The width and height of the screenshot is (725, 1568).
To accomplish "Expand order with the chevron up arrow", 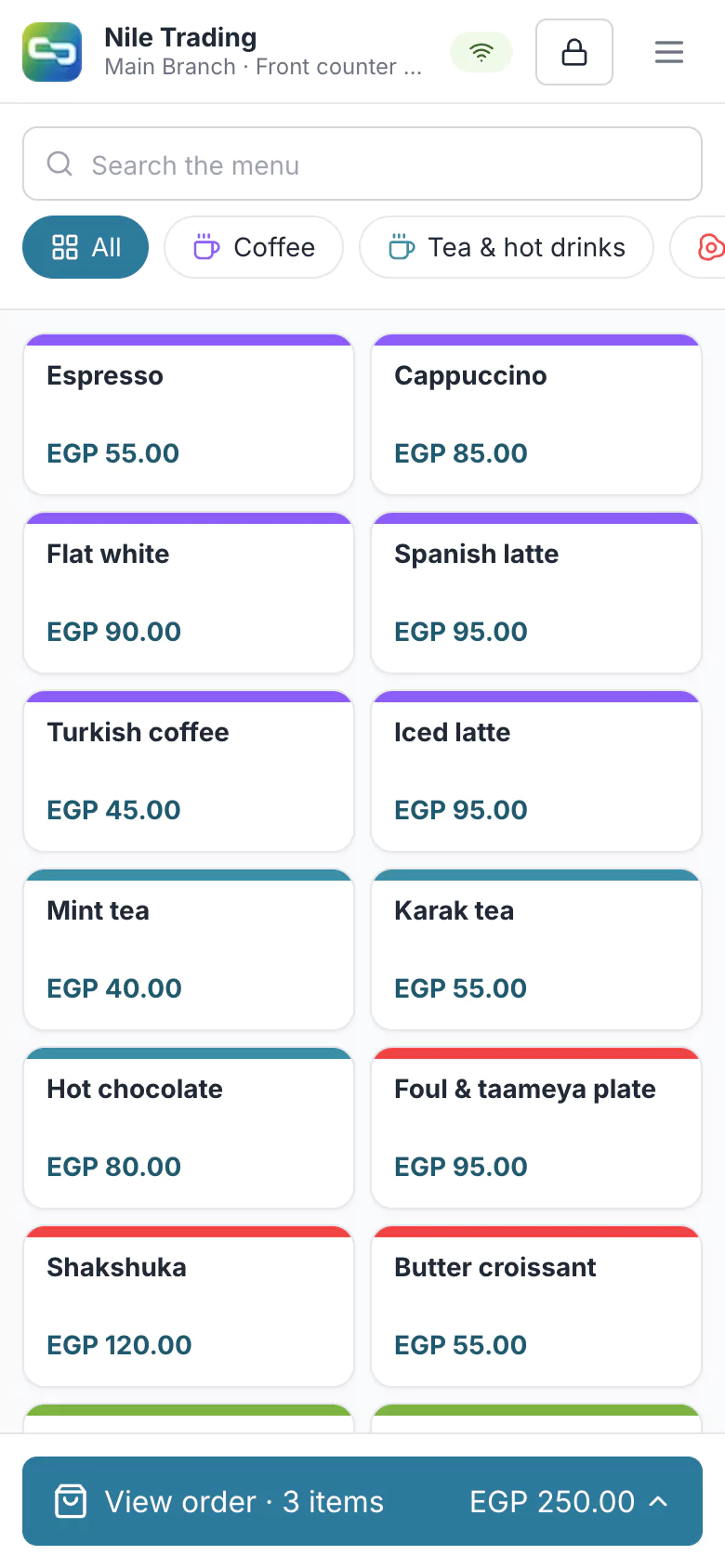I will pyautogui.click(x=658, y=1501).
